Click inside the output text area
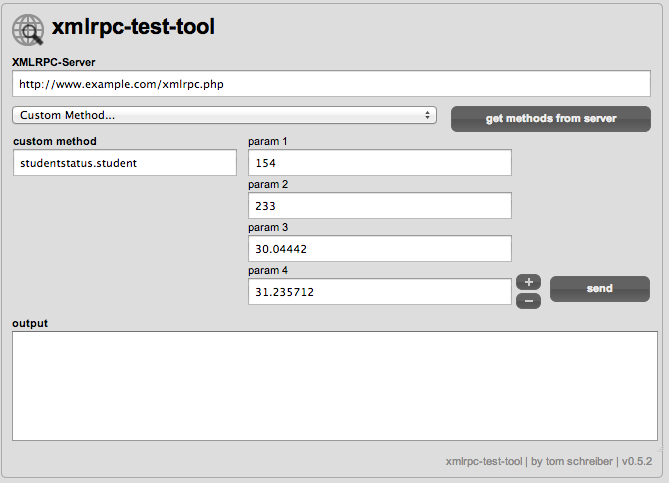 tap(335, 386)
